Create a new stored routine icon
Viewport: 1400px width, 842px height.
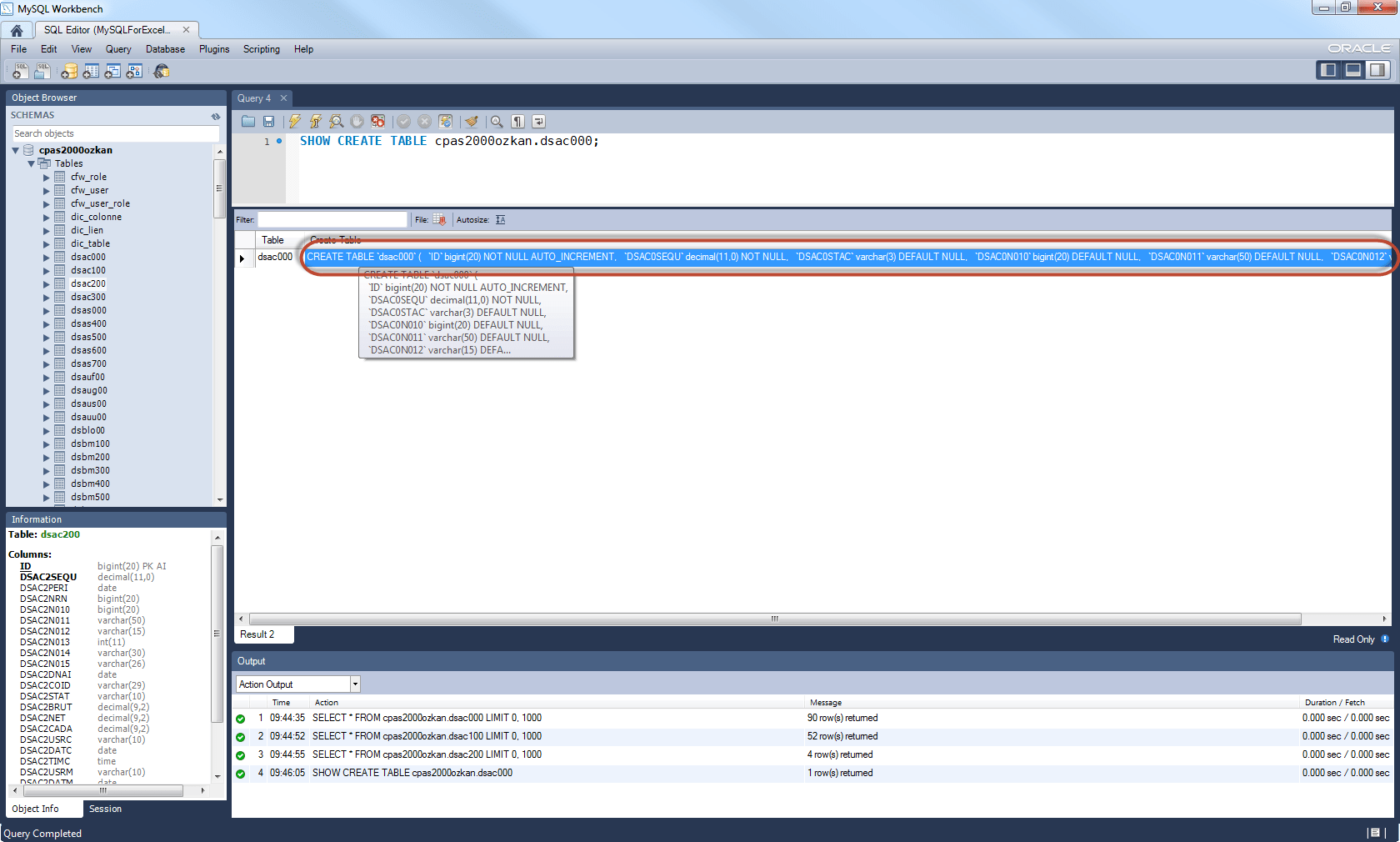pyautogui.click(x=134, y=72)
